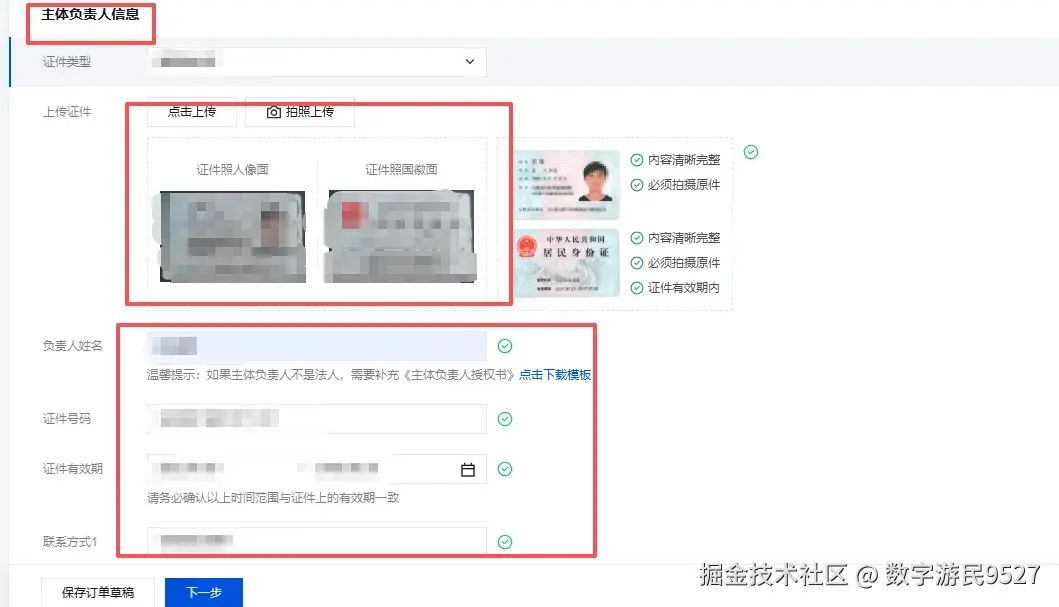
Task: Click the sample ID portrait-side image
Action: point(565,184)
